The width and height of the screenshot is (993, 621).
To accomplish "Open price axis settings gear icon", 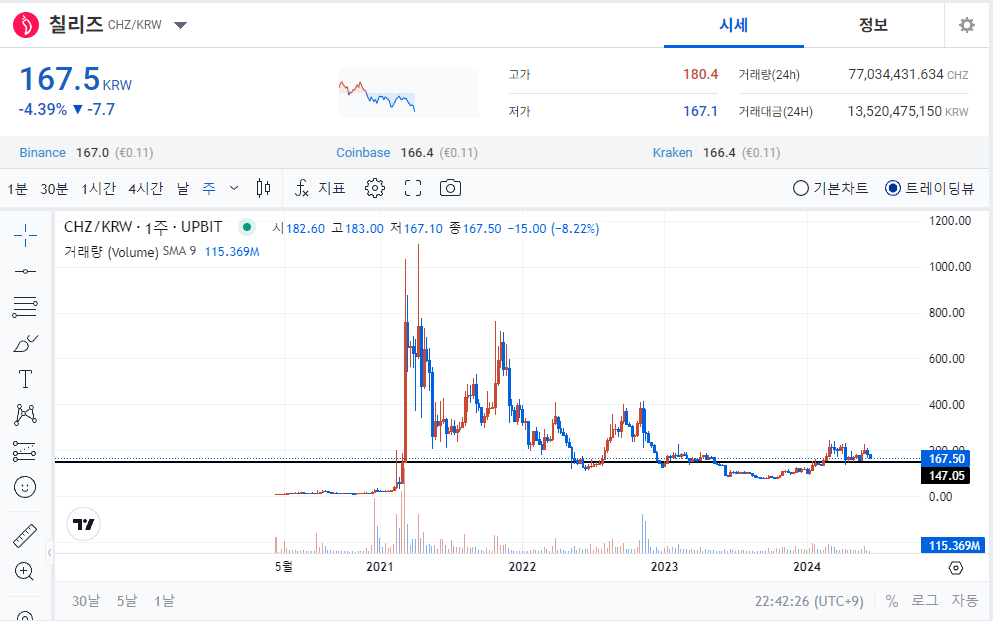I will (x=956, y=568).
